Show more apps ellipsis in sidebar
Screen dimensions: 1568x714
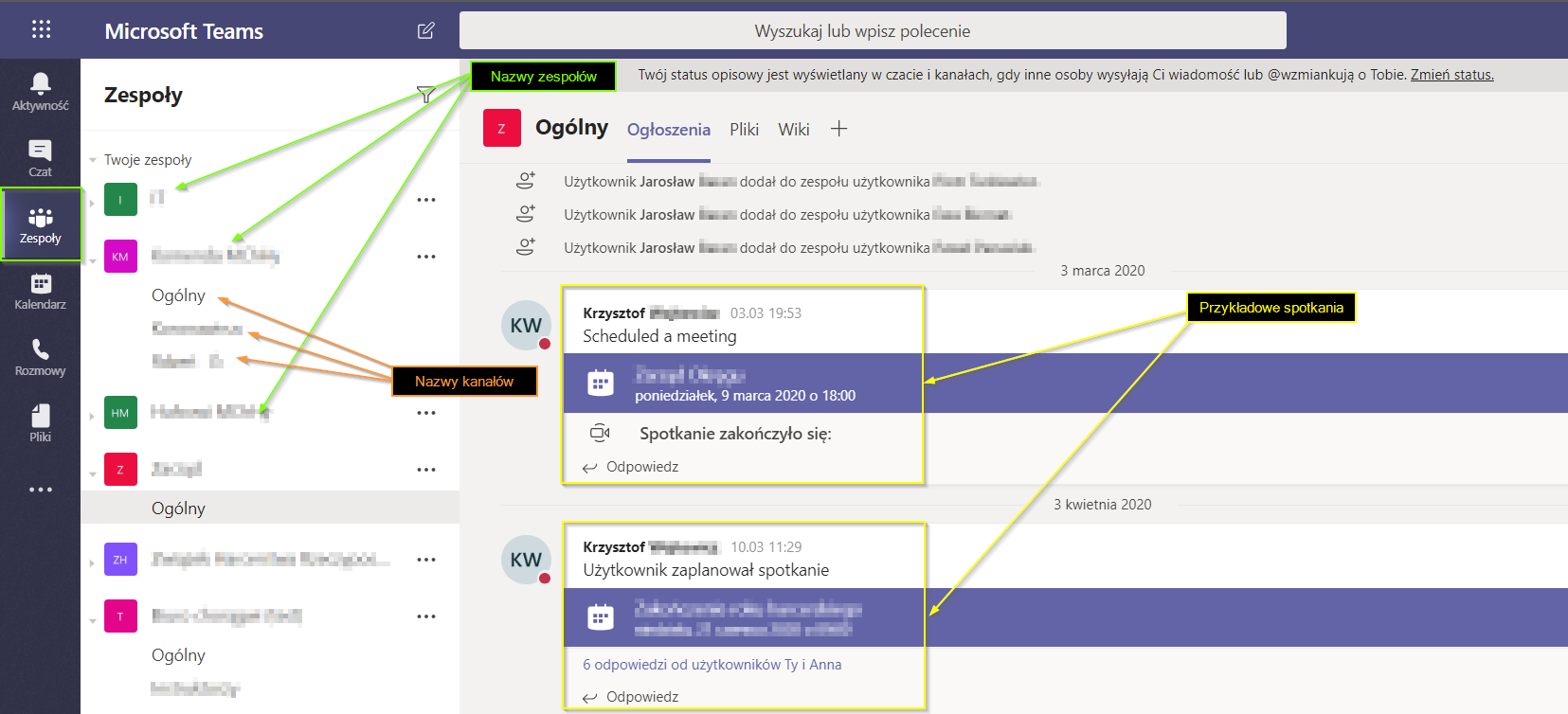pyautogui.click(x=40, y=490)
